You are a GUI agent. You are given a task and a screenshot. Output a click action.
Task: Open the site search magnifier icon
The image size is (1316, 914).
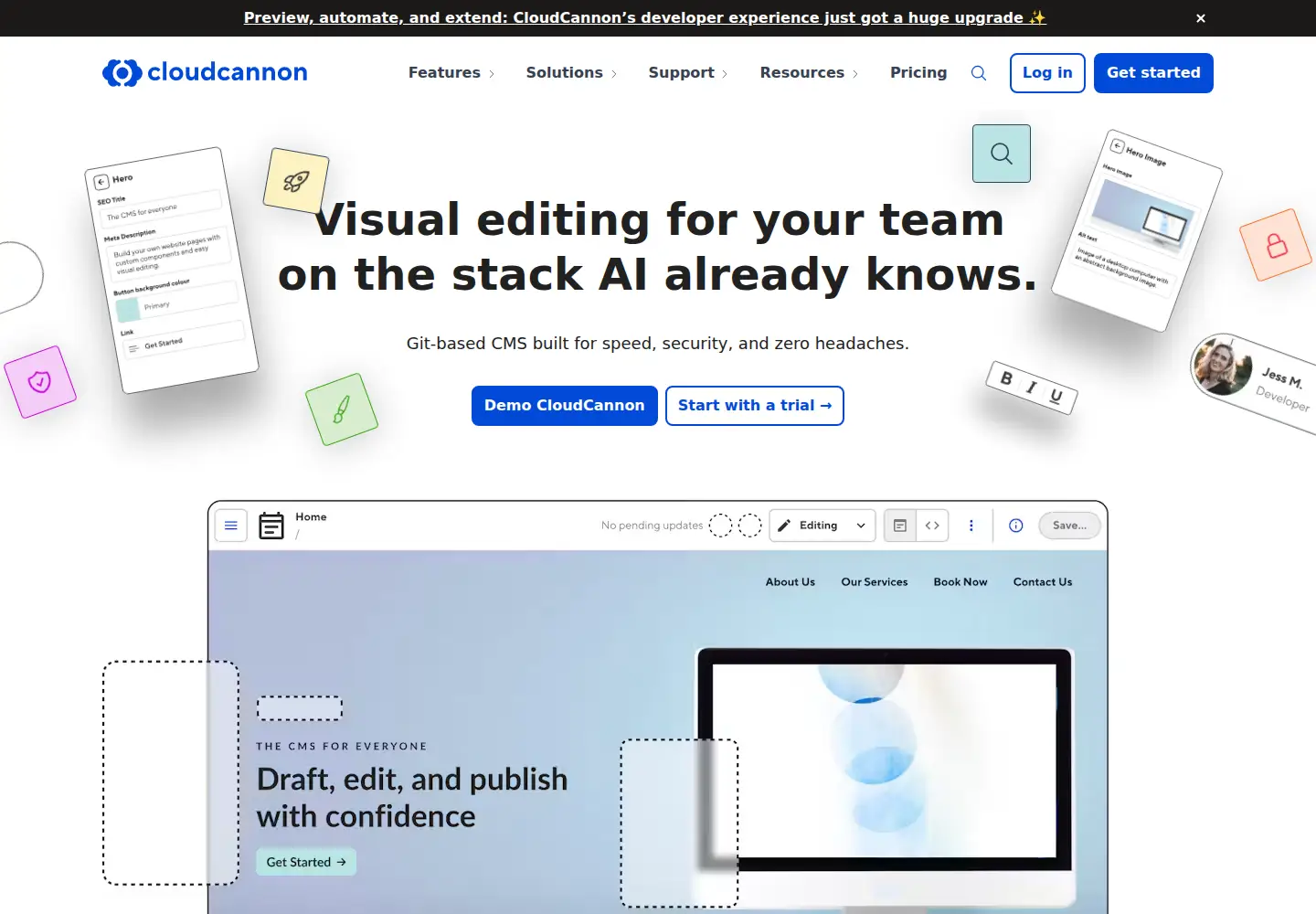tap(979, 73)
